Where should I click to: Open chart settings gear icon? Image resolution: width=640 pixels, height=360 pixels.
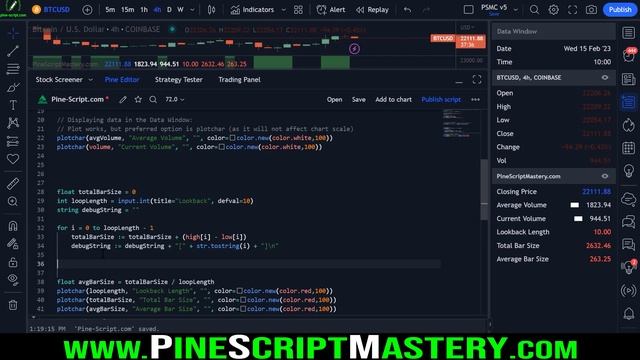point(553,10)
